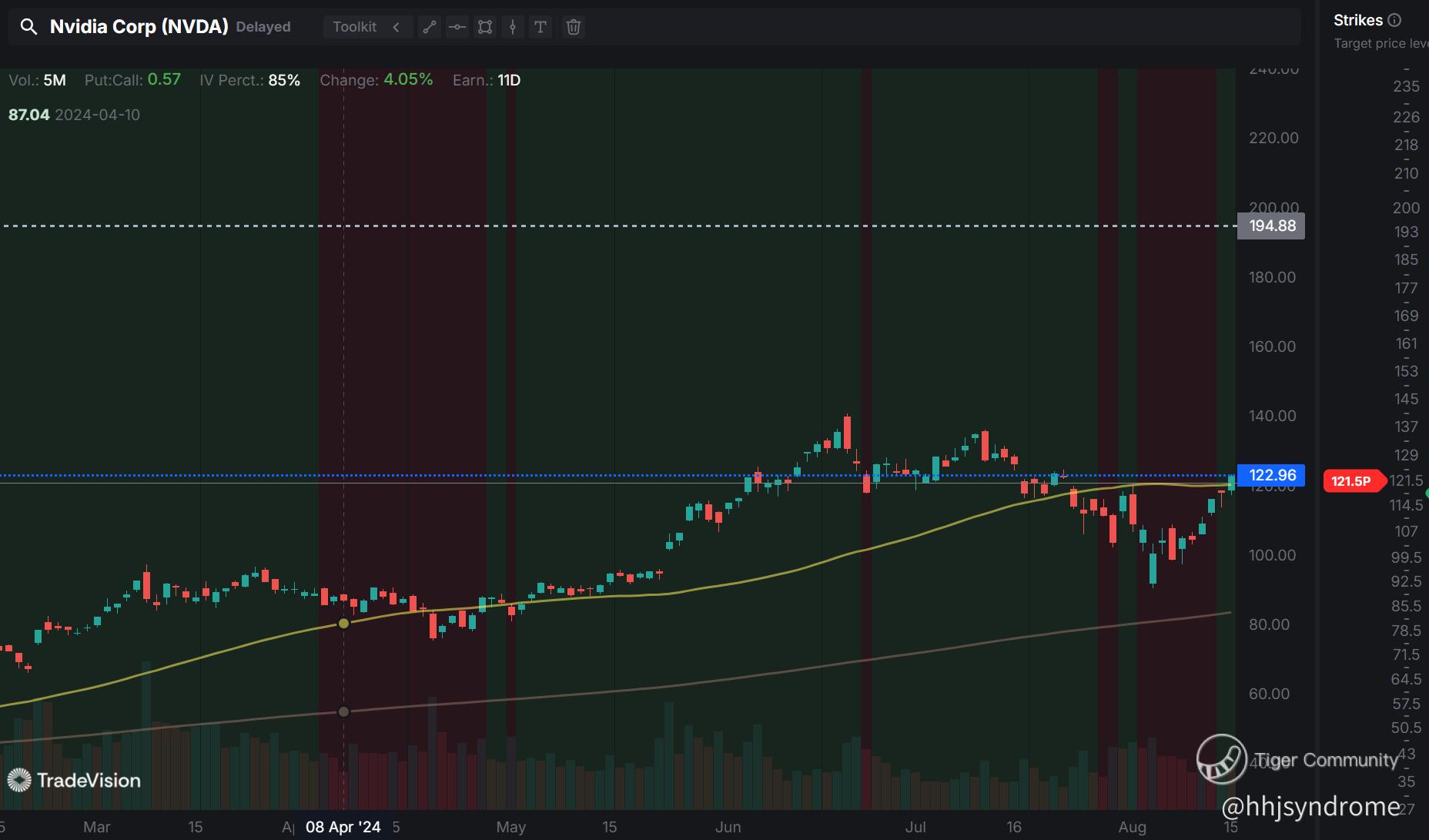The width and height of the screenshot is (1429, 840).
Task: Select the 177 strike level
Action: coord(1406,288)
